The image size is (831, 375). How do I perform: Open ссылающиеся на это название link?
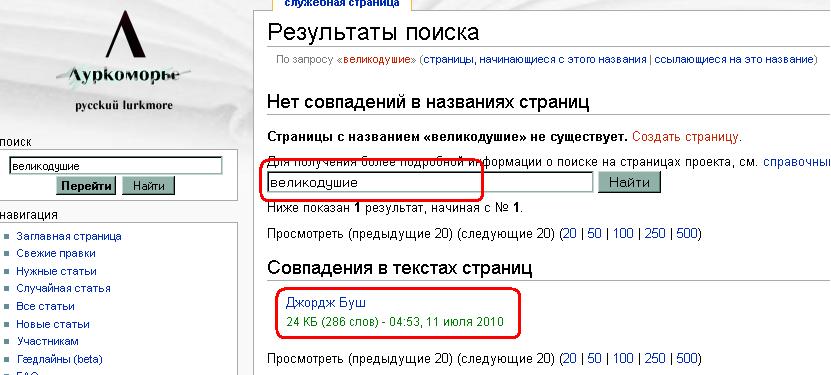point(733,59)
